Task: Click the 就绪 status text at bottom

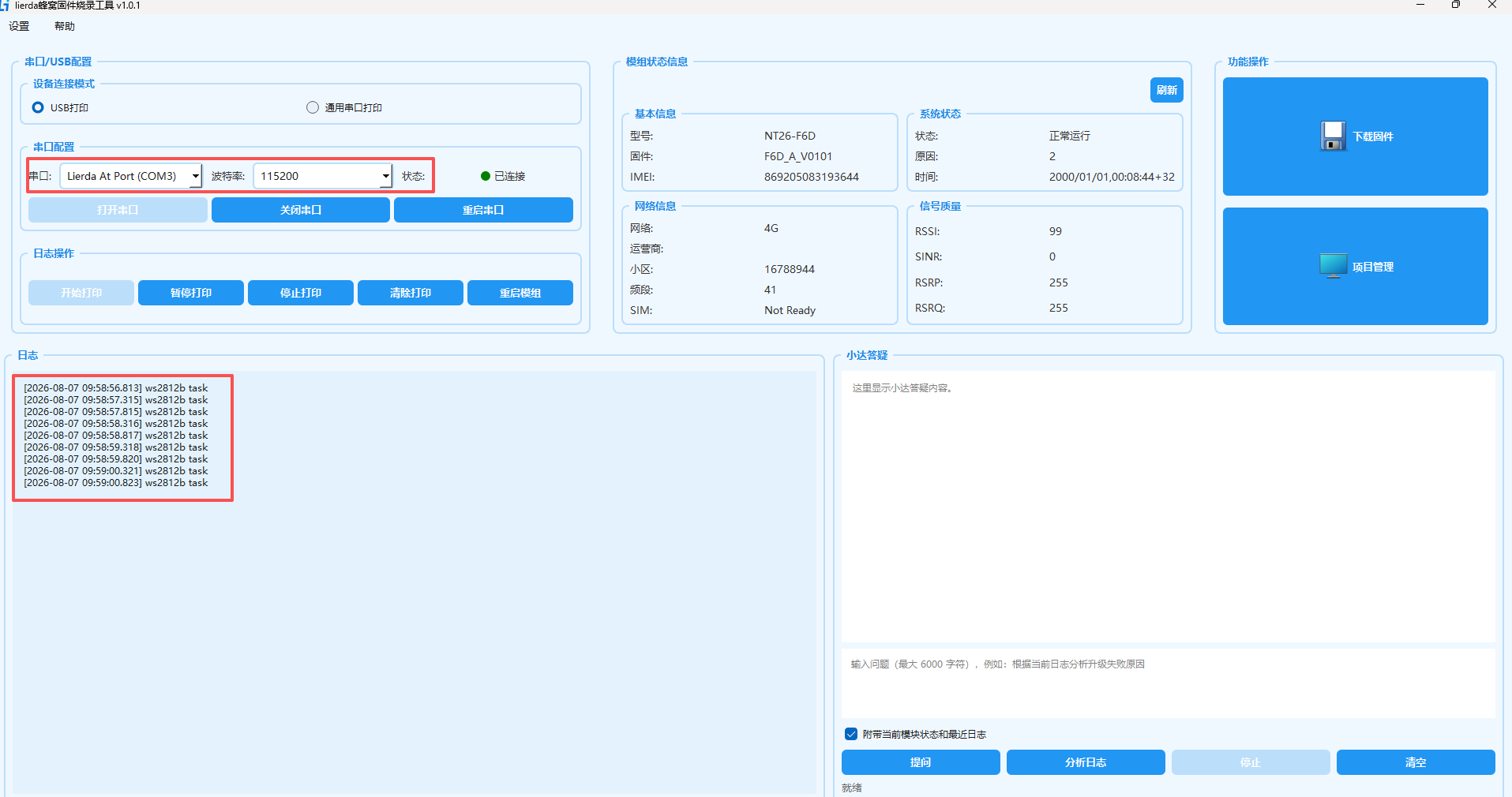Action: (x=852, y=788)
